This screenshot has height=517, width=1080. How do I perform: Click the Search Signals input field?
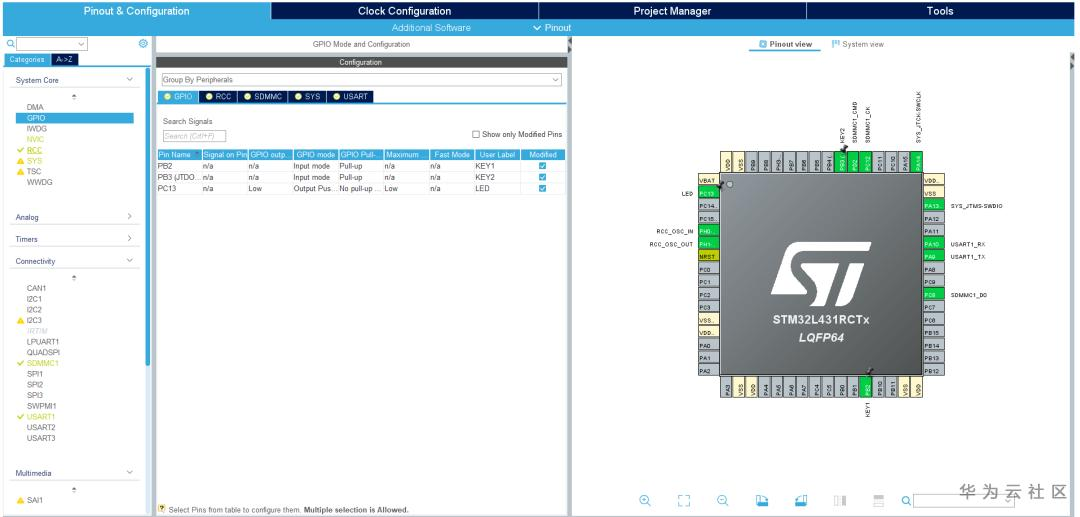point(194,136)
